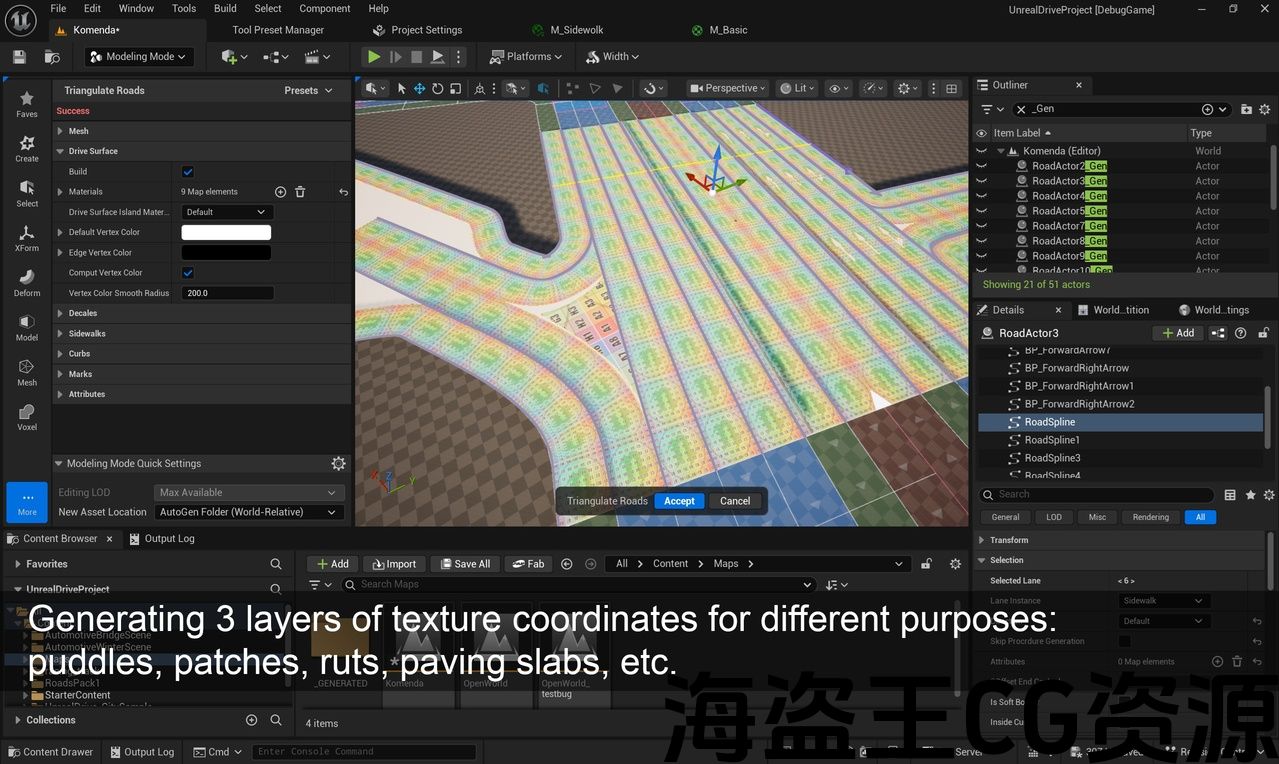
Task: Expand the Sidewalks section
Action: click(x=86, y=334)
